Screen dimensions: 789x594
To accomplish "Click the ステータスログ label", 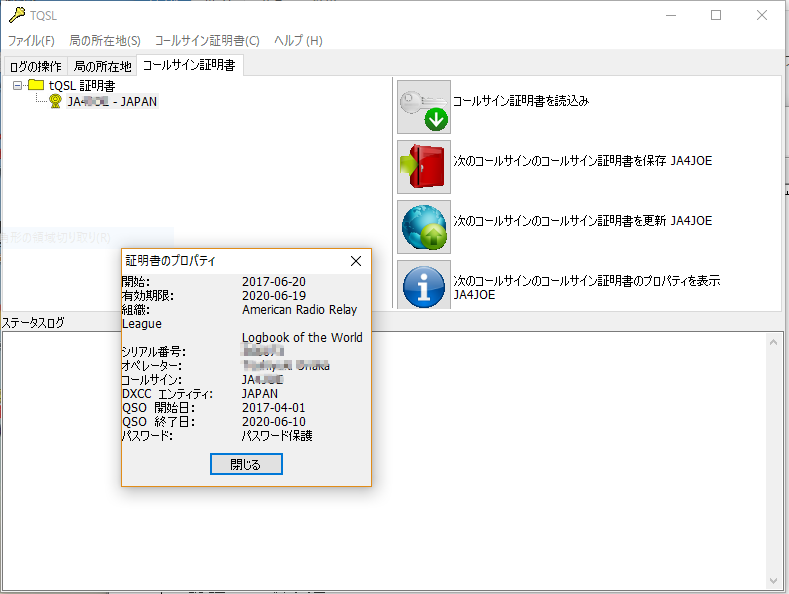I will (x=33, y=323).
